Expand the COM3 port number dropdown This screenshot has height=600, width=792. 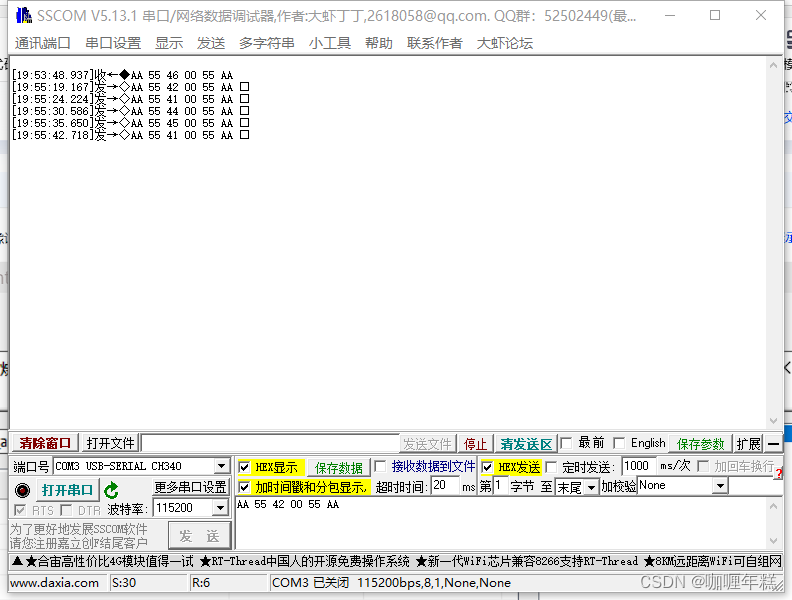point(221,466)
